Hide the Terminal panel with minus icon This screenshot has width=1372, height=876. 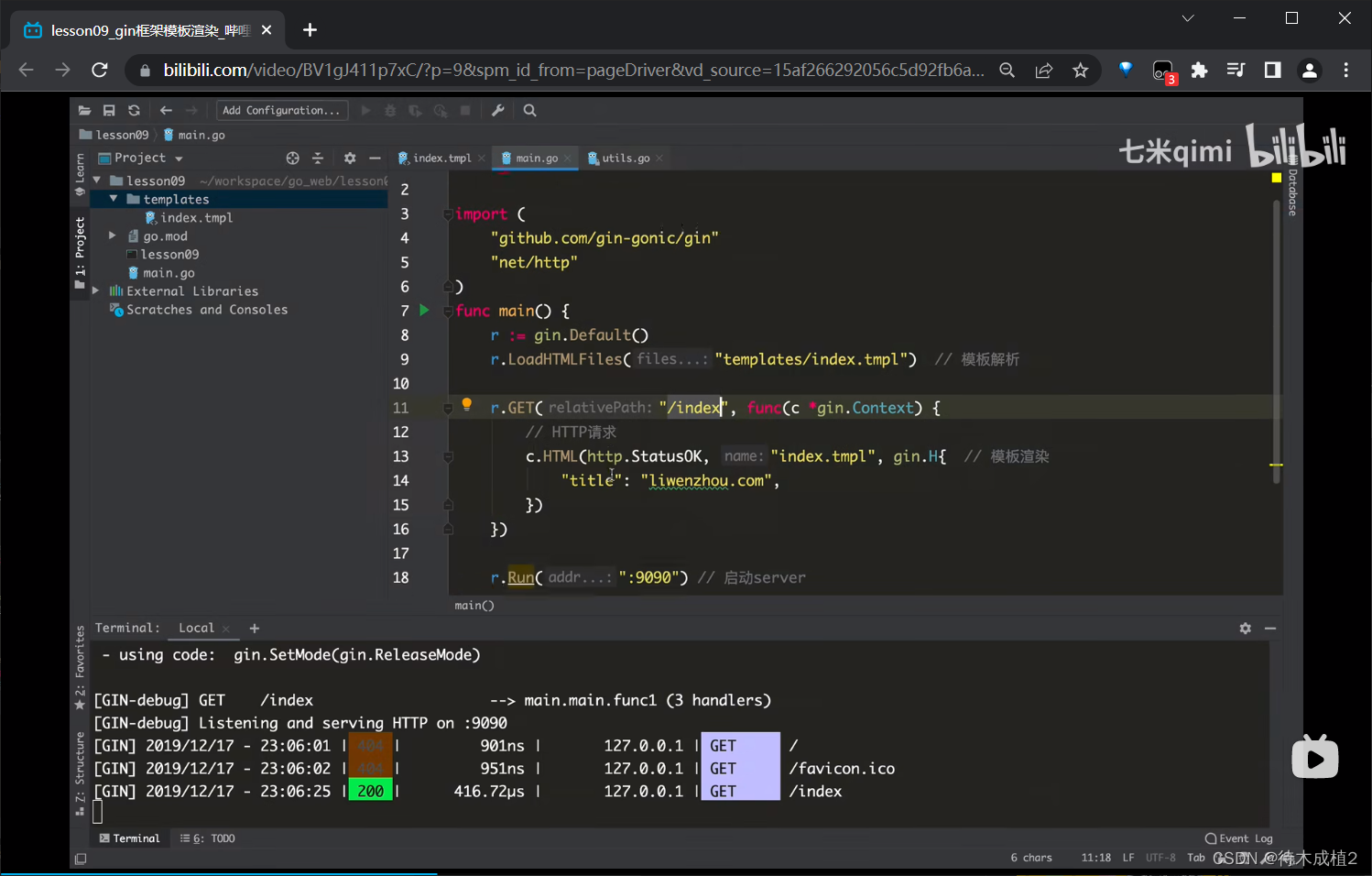[1270, 629]
